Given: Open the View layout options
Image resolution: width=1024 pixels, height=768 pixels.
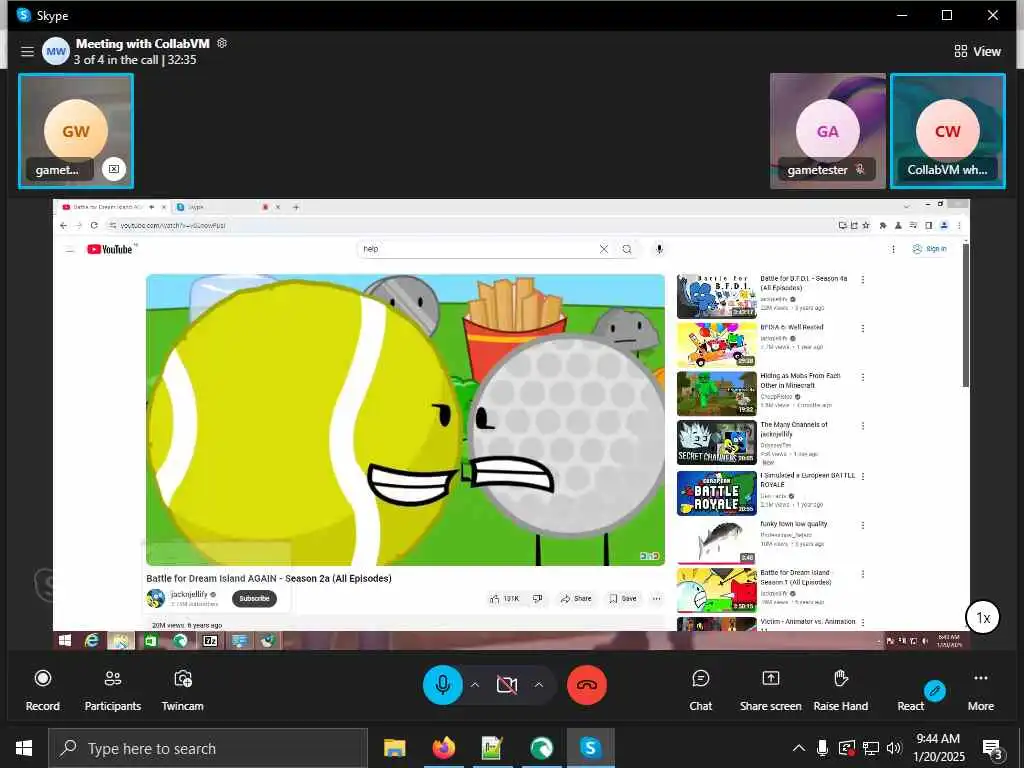Looking at the screenshot, I should [977, 51].
